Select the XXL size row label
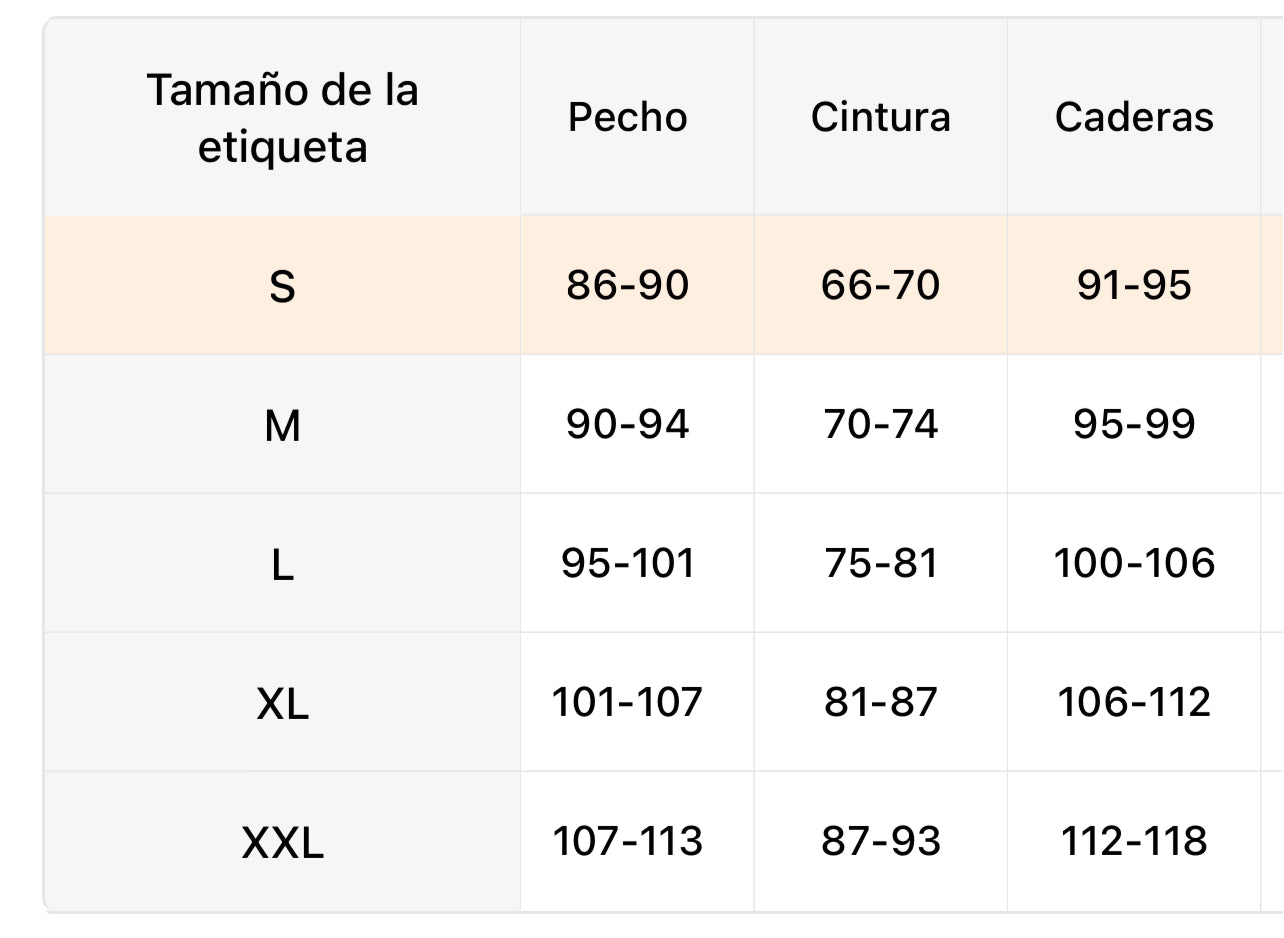This screenshot has height=938, width=1284. click(282, 842)
